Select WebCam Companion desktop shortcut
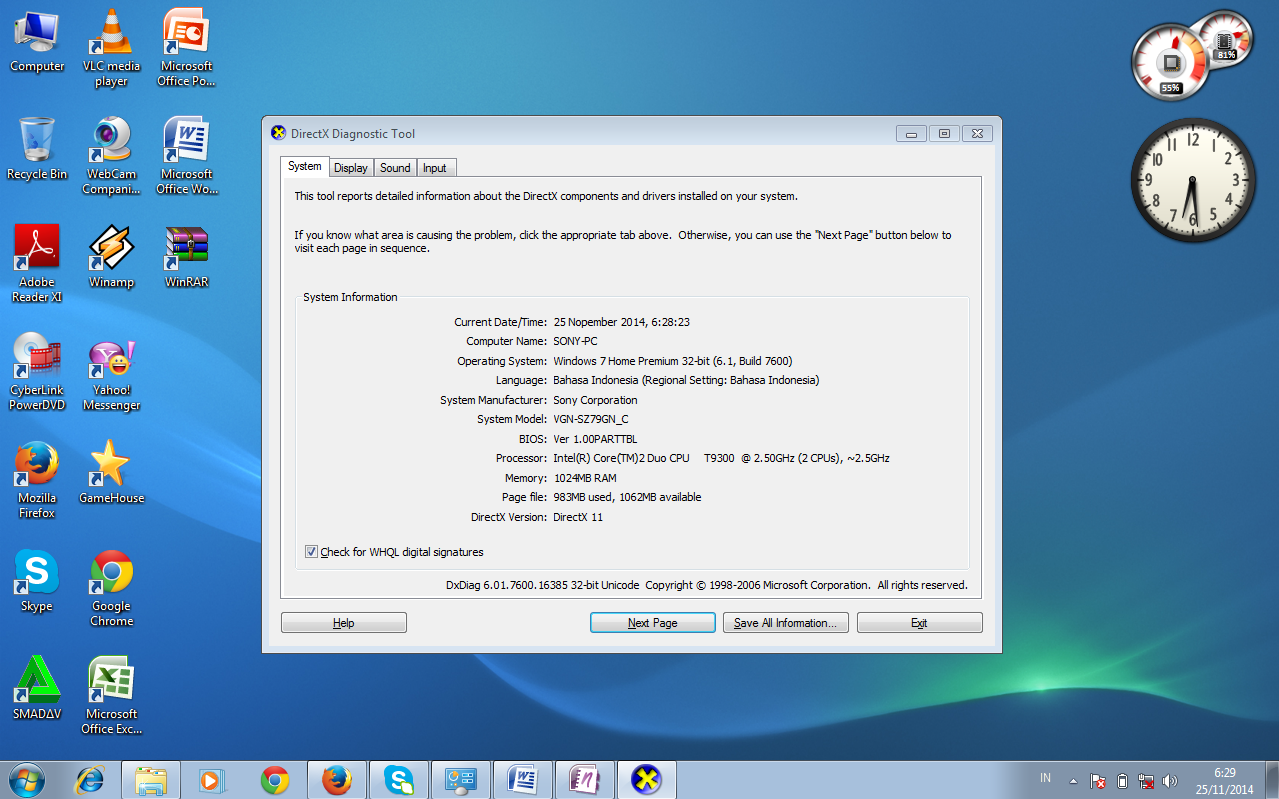 (111, 156)
